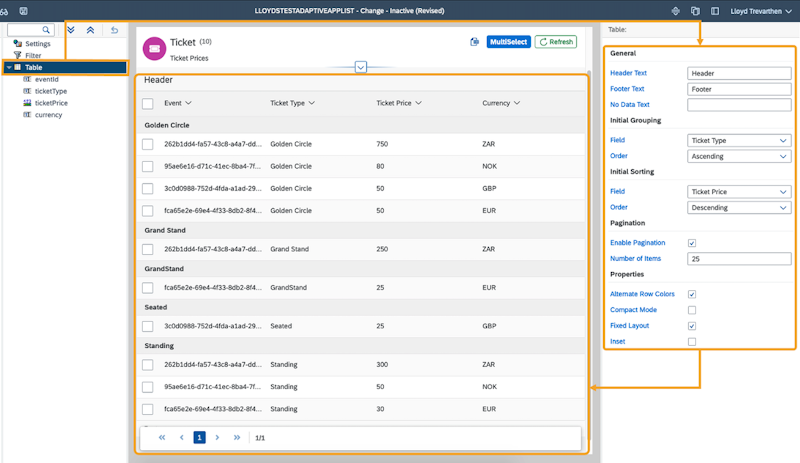Viewport: 800px width, 463px height.
Task: Enable the Inset checkbox
Action: 692,342
